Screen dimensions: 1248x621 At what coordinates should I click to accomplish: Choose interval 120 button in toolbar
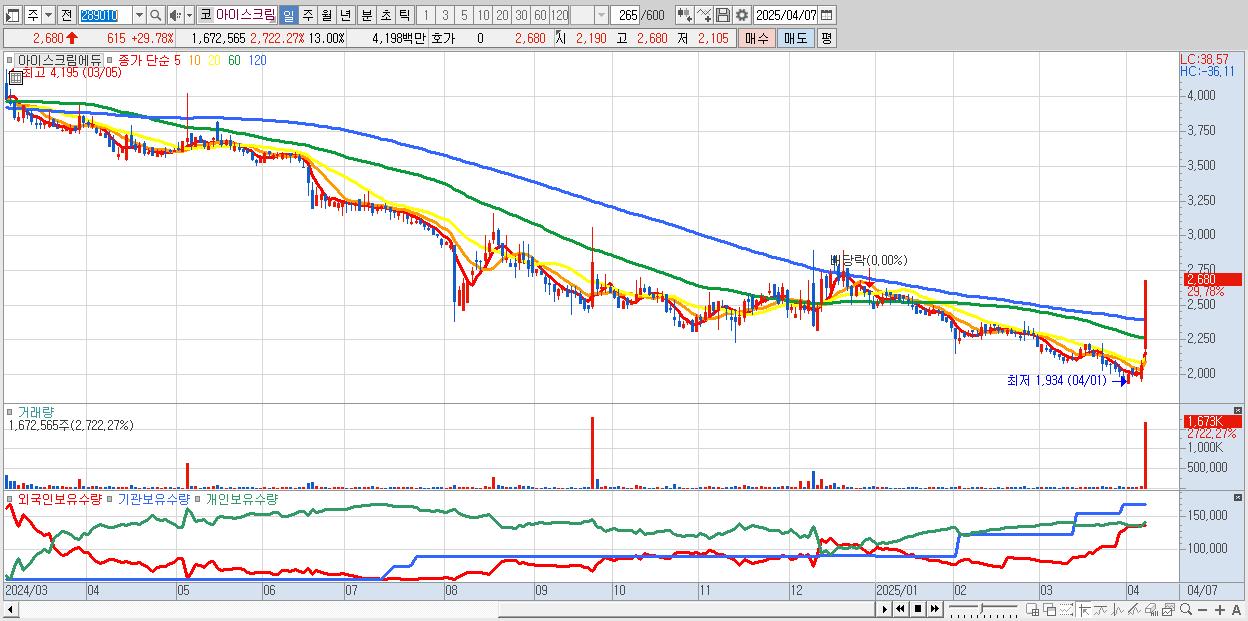pos(559,15)
